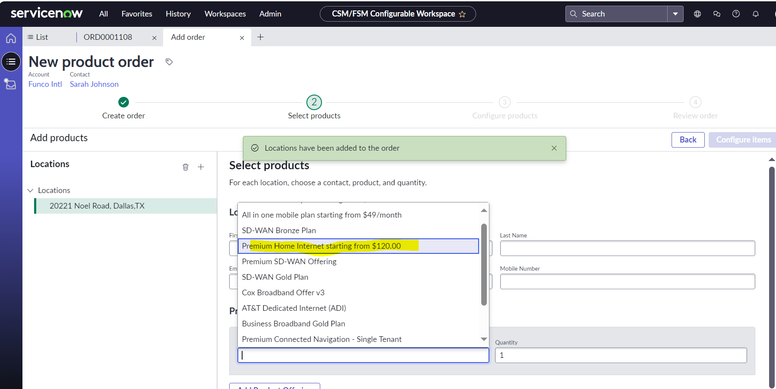Open the Workspaces menu
The height and width of the screenshot is (389, 776).
pyautogui.click(x=225, y=14)
